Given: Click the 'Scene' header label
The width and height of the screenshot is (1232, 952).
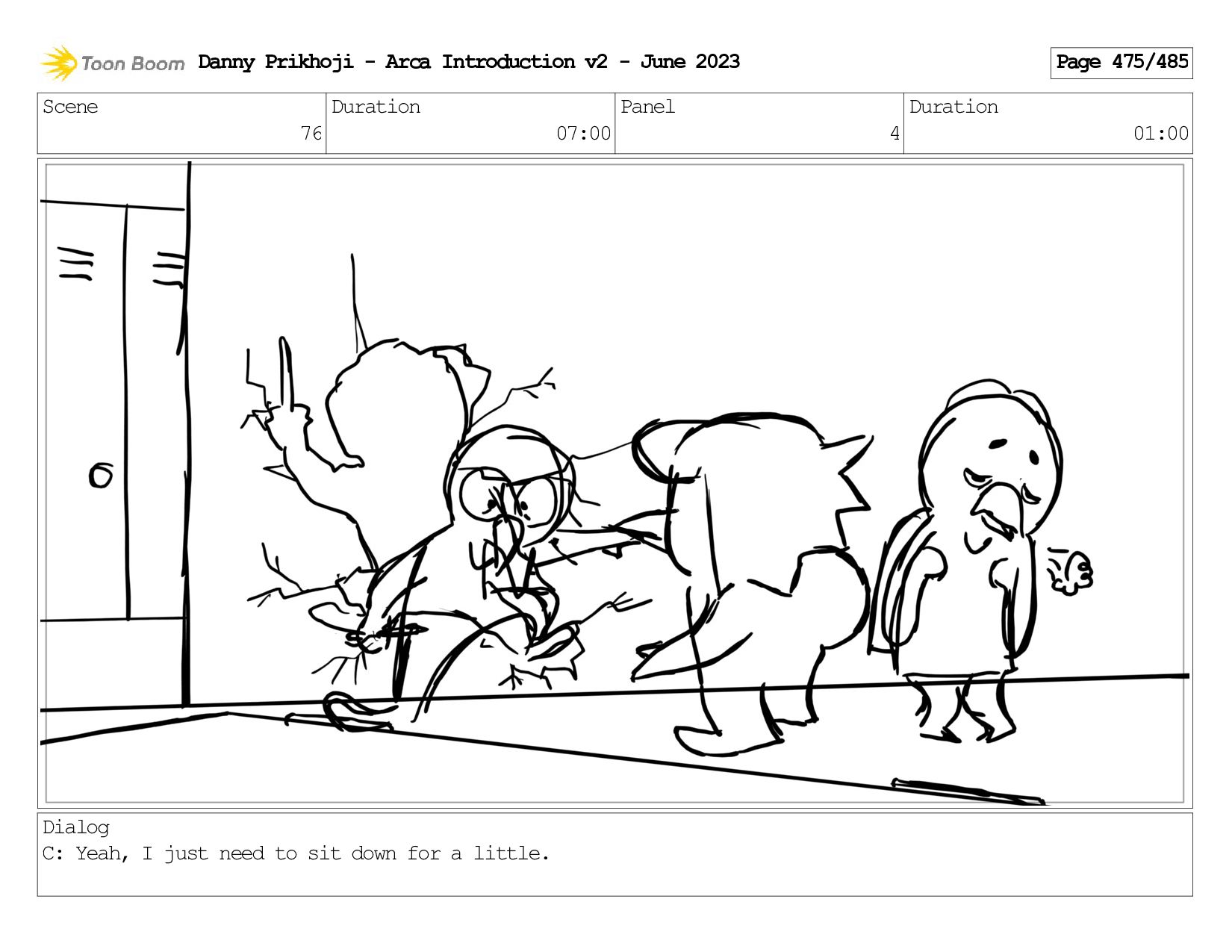Looking at the screenshot, I should coord(70,107).
